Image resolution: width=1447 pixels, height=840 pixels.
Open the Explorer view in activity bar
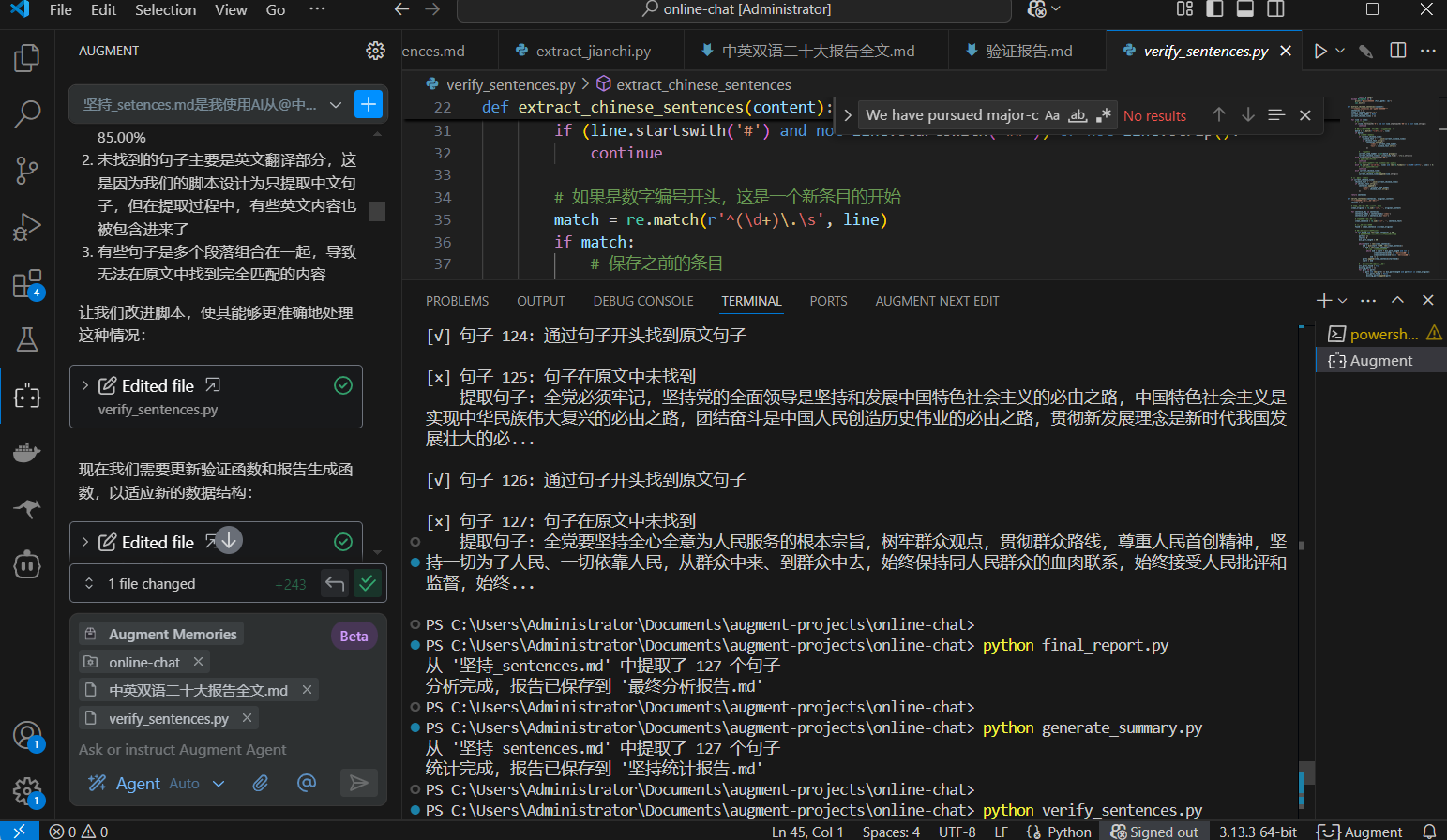click(x=26, y=58)
